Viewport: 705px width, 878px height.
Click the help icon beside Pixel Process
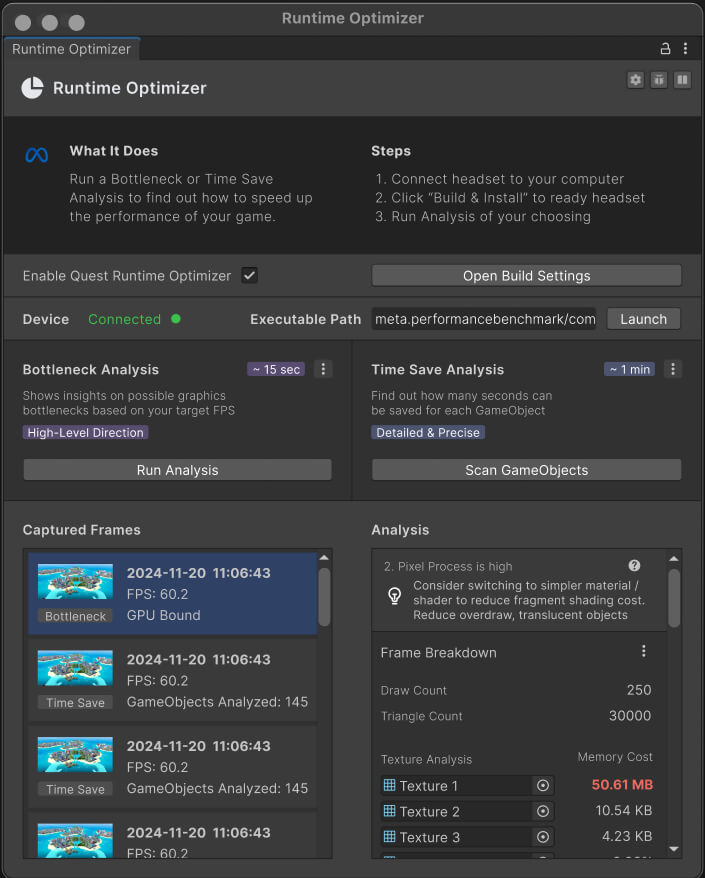coord(634,566)
